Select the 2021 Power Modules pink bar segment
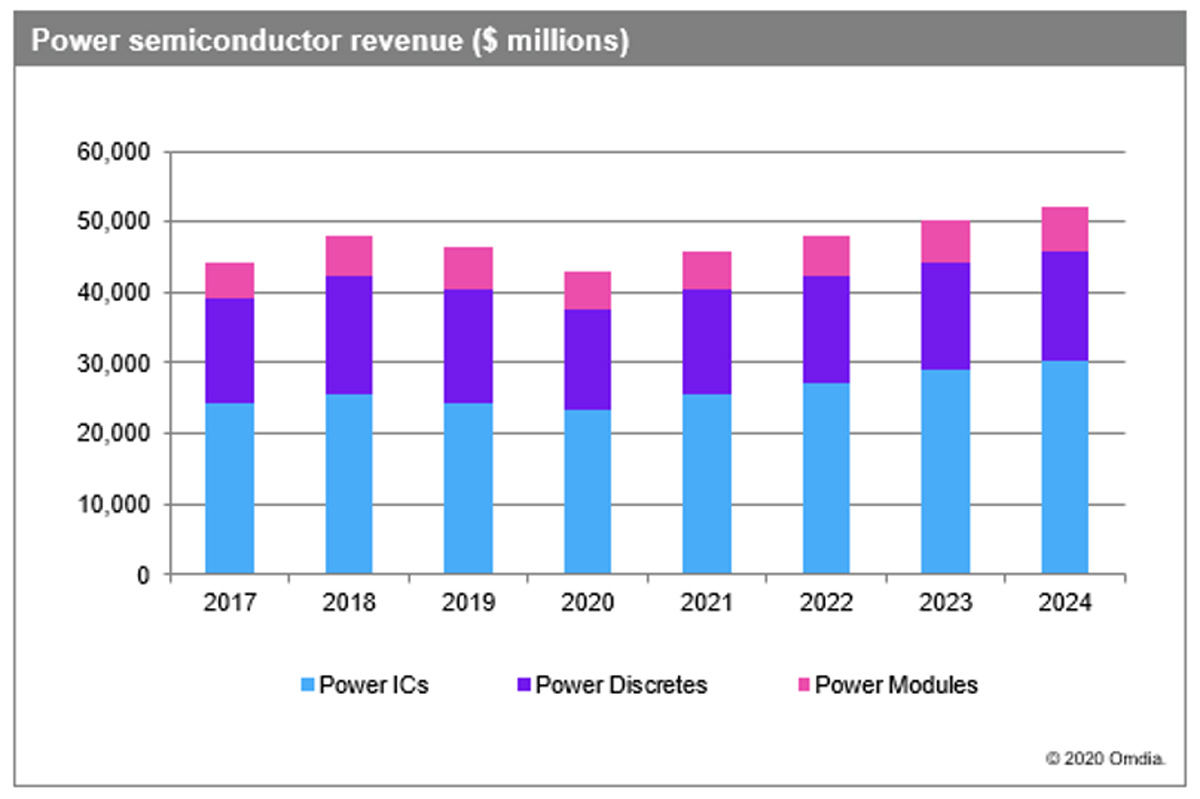1200x799 pixels. click(x=707, y=271)
